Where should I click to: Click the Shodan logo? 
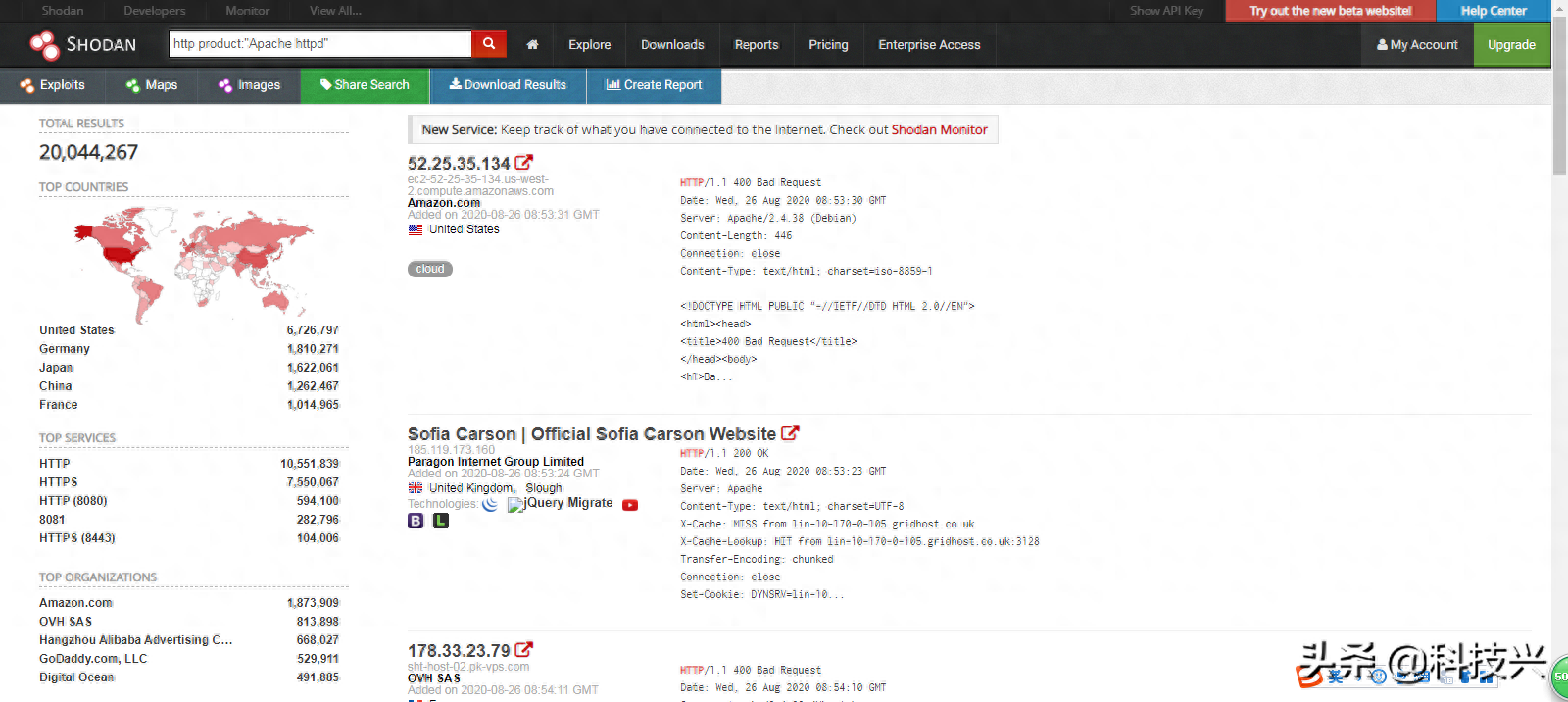pyautogui.click(x=82, y=45)
